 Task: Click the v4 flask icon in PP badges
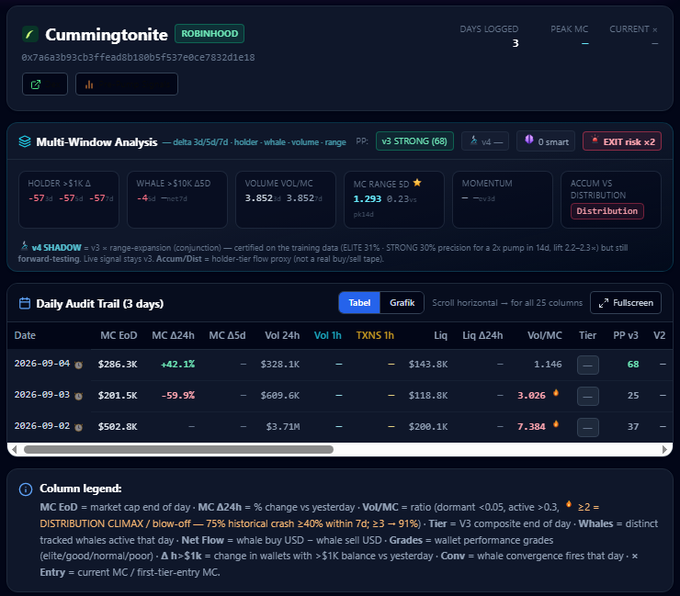474,141
